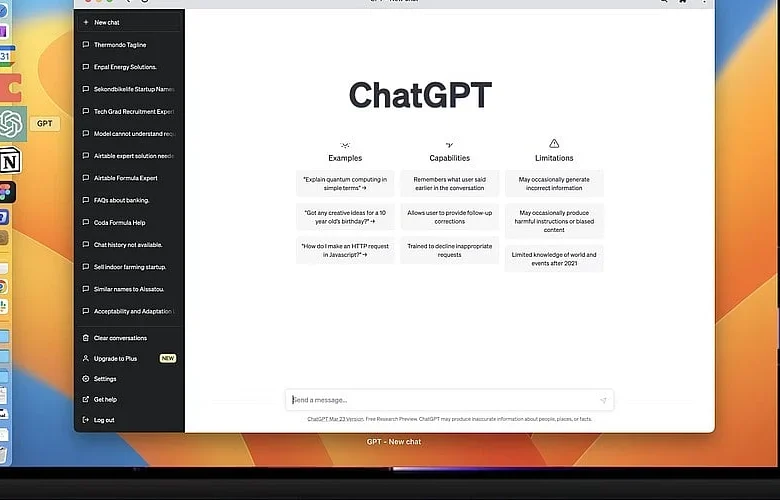
Task: Click the GPT app icon in the Dock
Action: click(12, 124)
